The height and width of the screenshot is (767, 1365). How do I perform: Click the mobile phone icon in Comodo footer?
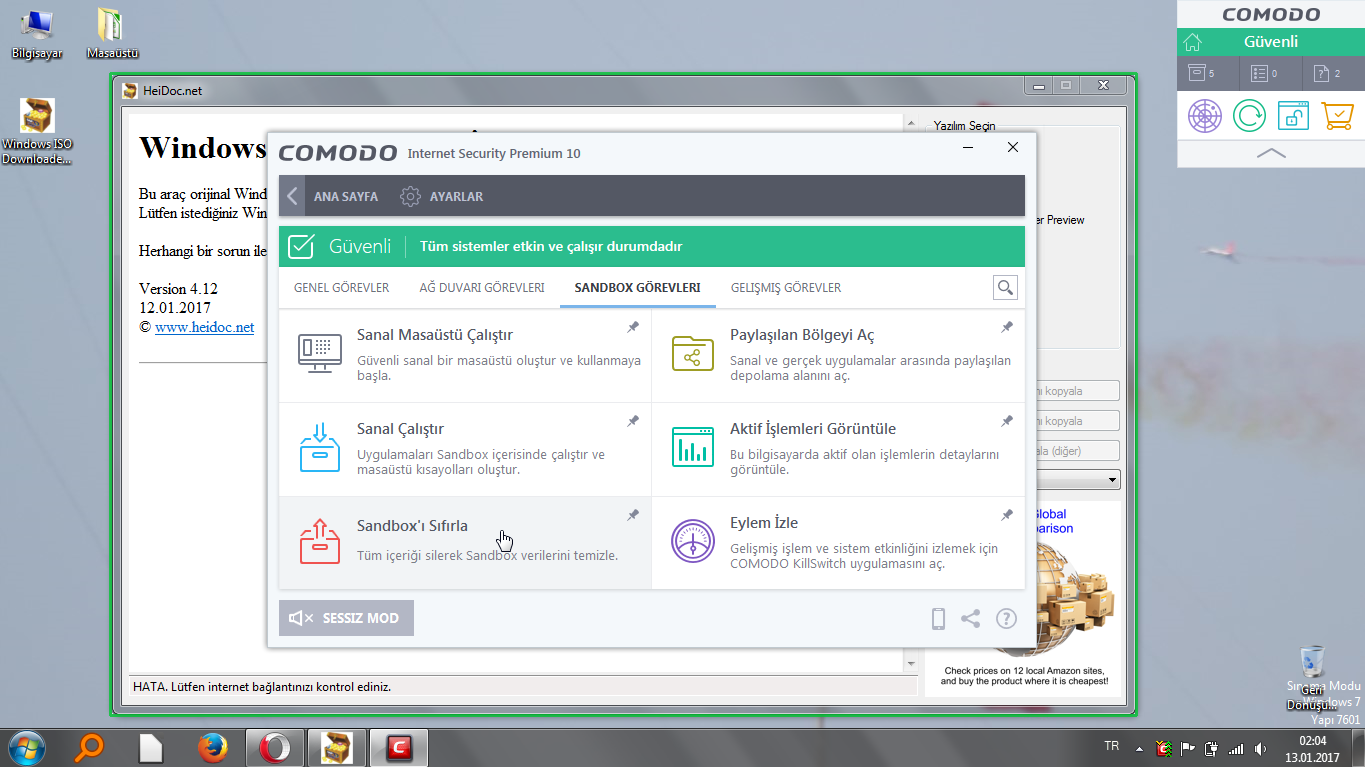coord(938,619)
